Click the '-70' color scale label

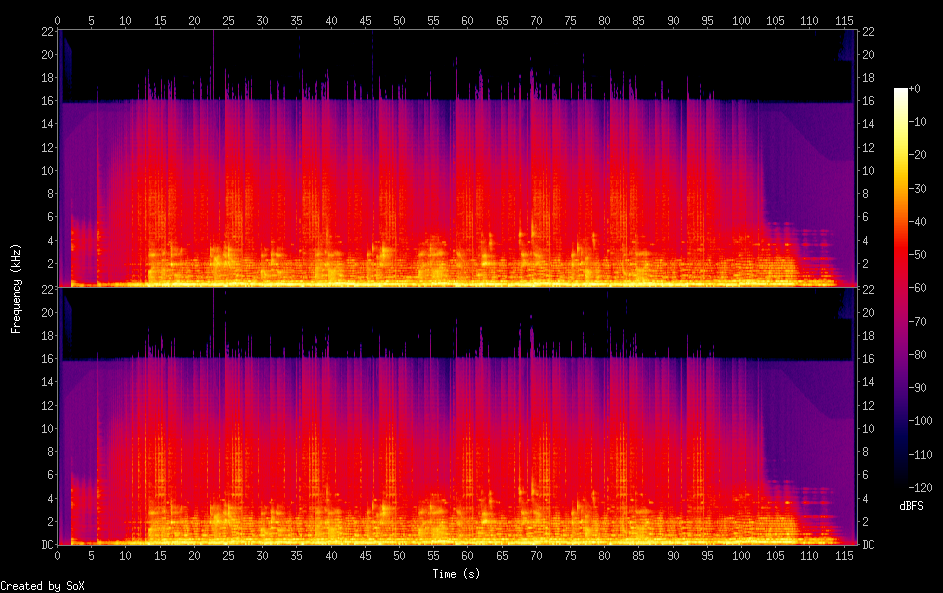pyautogui.click(x=917, y=321)
